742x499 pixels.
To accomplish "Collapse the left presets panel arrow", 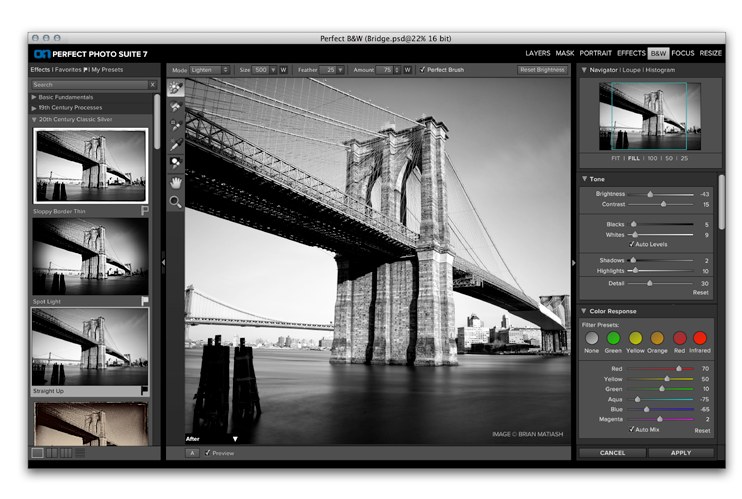I will tap(163, 262).
